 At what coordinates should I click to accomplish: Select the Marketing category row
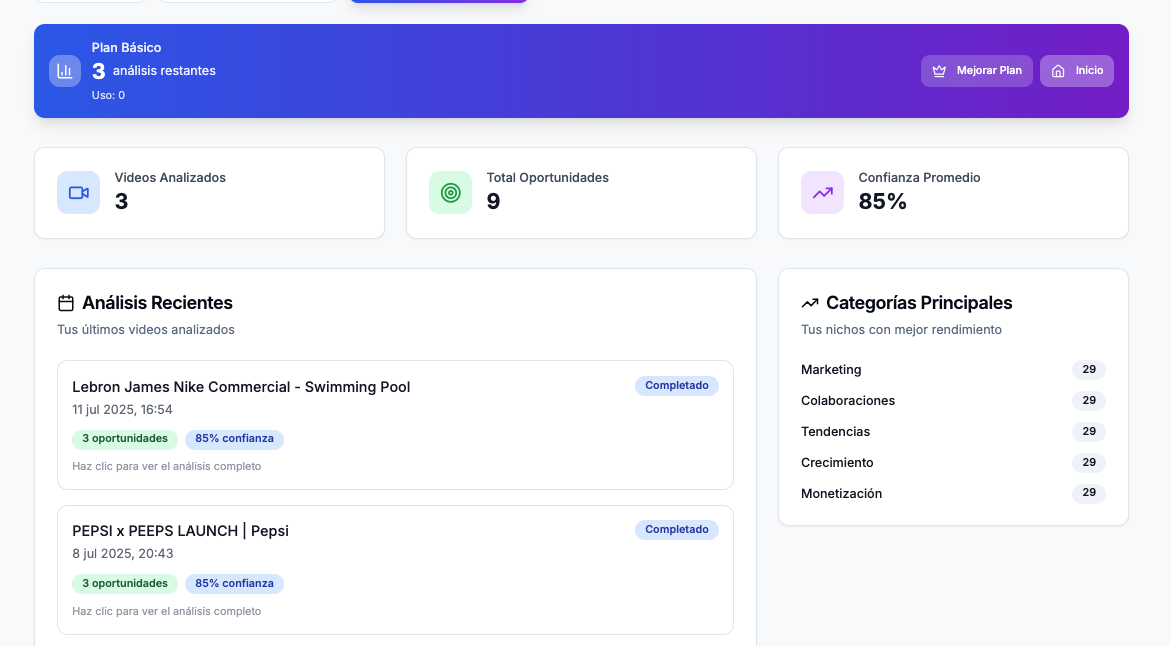(953, 370)
